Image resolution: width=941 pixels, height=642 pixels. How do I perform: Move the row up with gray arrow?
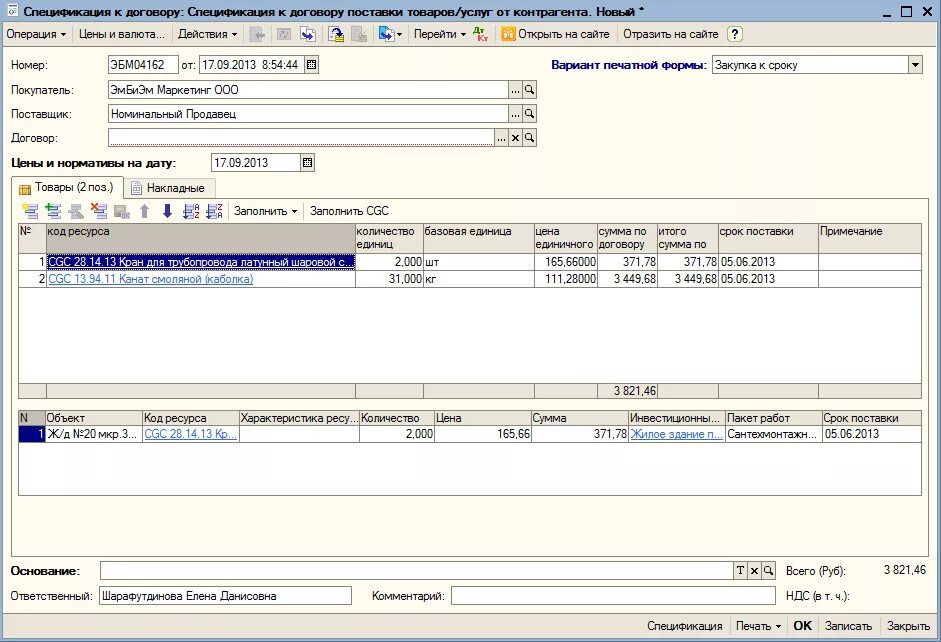[145, 211]
